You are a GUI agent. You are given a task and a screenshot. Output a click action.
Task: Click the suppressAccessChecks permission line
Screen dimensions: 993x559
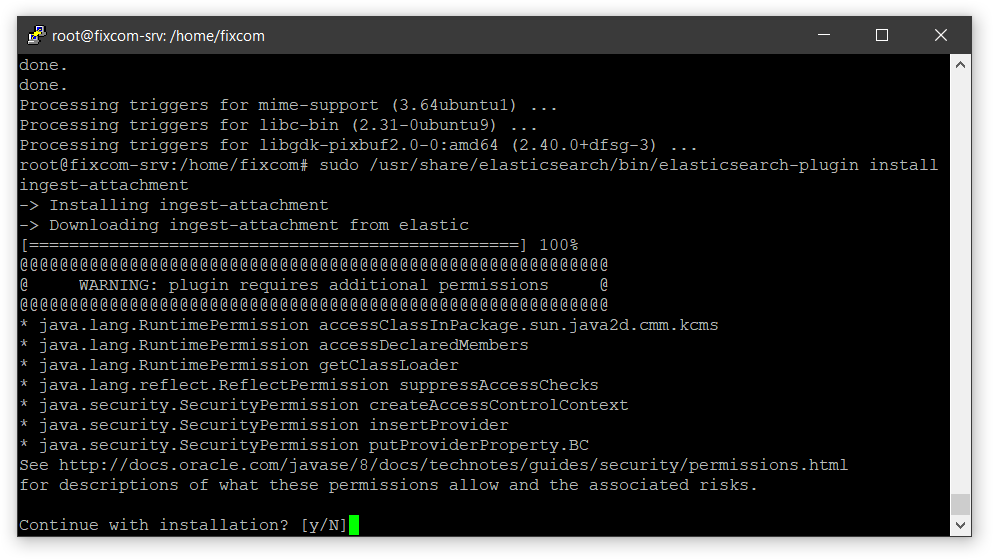[x=309, y=385]
